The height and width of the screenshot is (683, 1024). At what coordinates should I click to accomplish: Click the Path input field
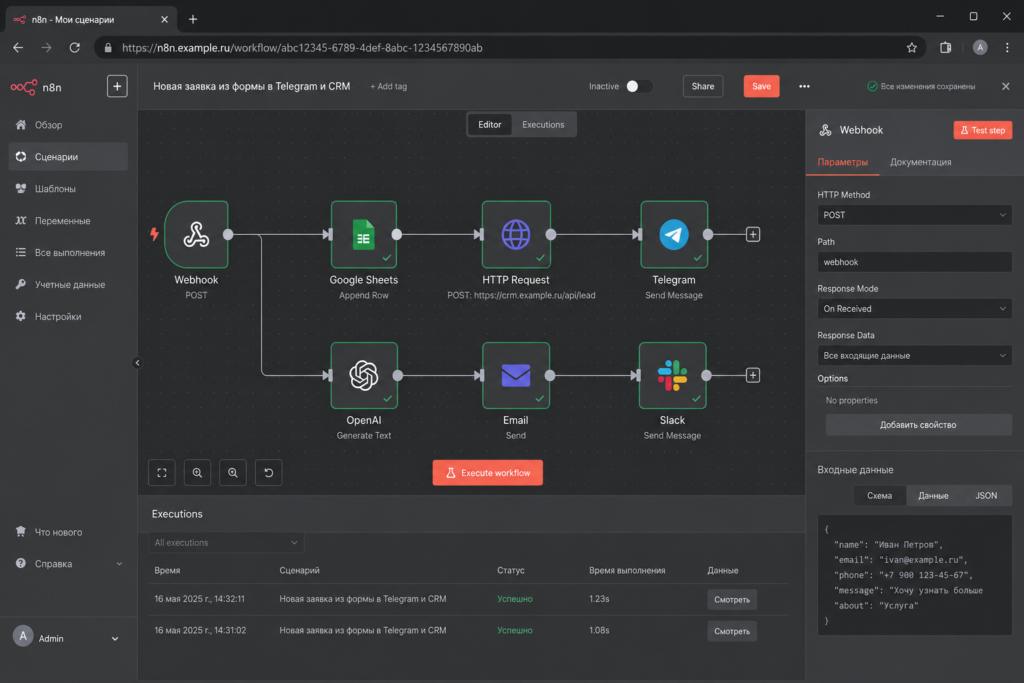(914, 262)
